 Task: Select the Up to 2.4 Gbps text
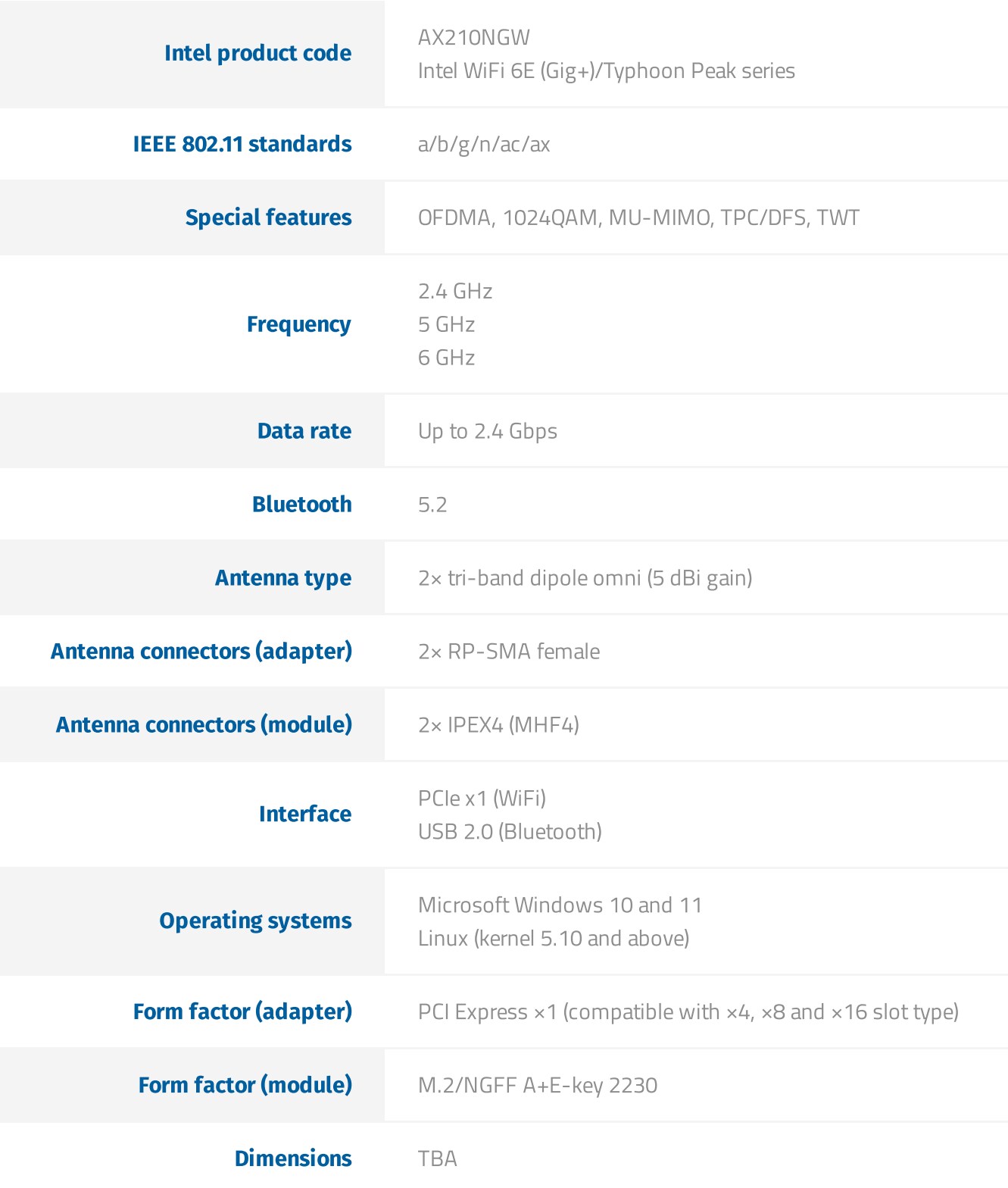click(x=488, y=431)
